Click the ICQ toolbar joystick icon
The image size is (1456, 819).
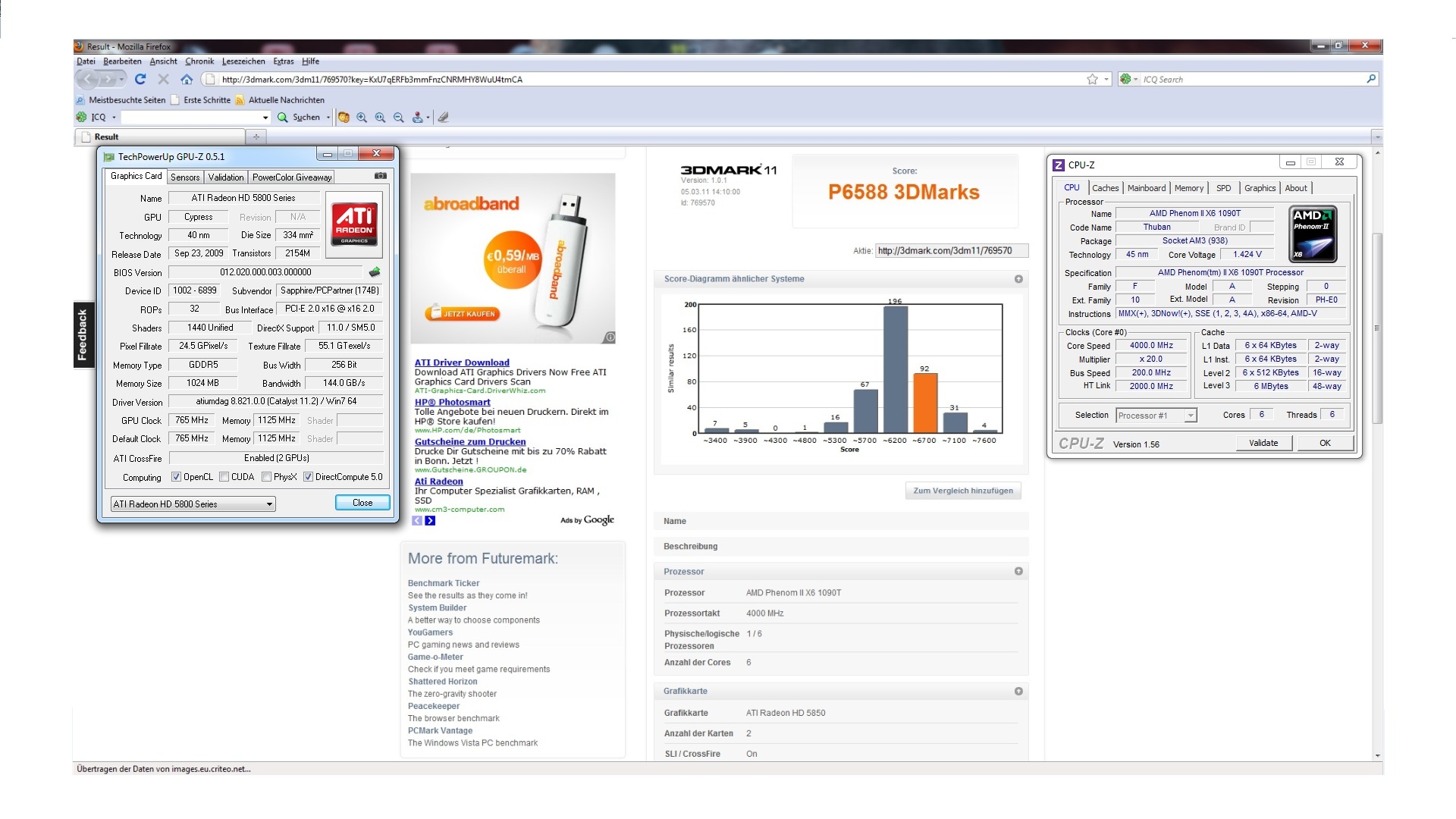417,117
